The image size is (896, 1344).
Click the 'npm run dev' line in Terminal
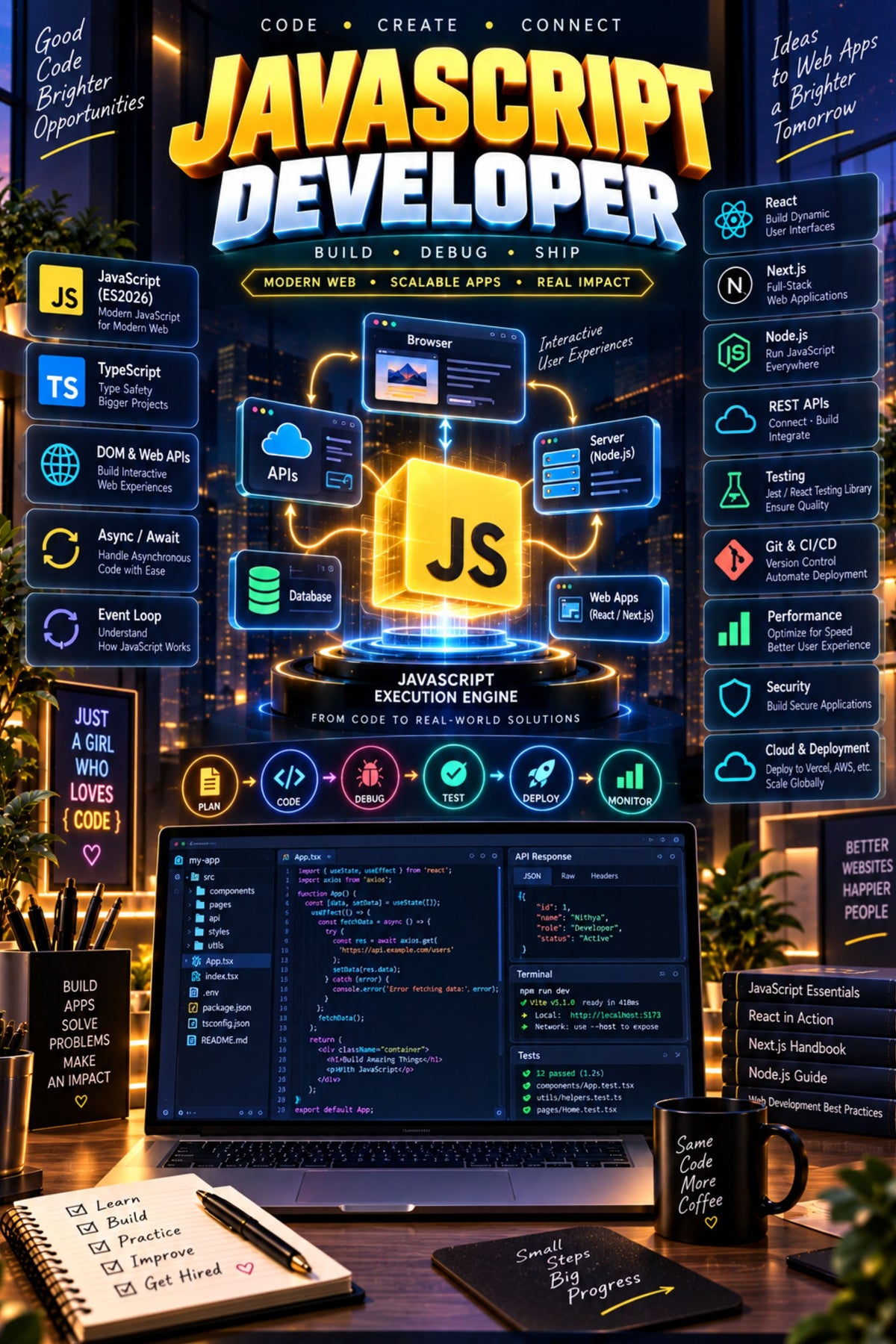tap(544, 991)
